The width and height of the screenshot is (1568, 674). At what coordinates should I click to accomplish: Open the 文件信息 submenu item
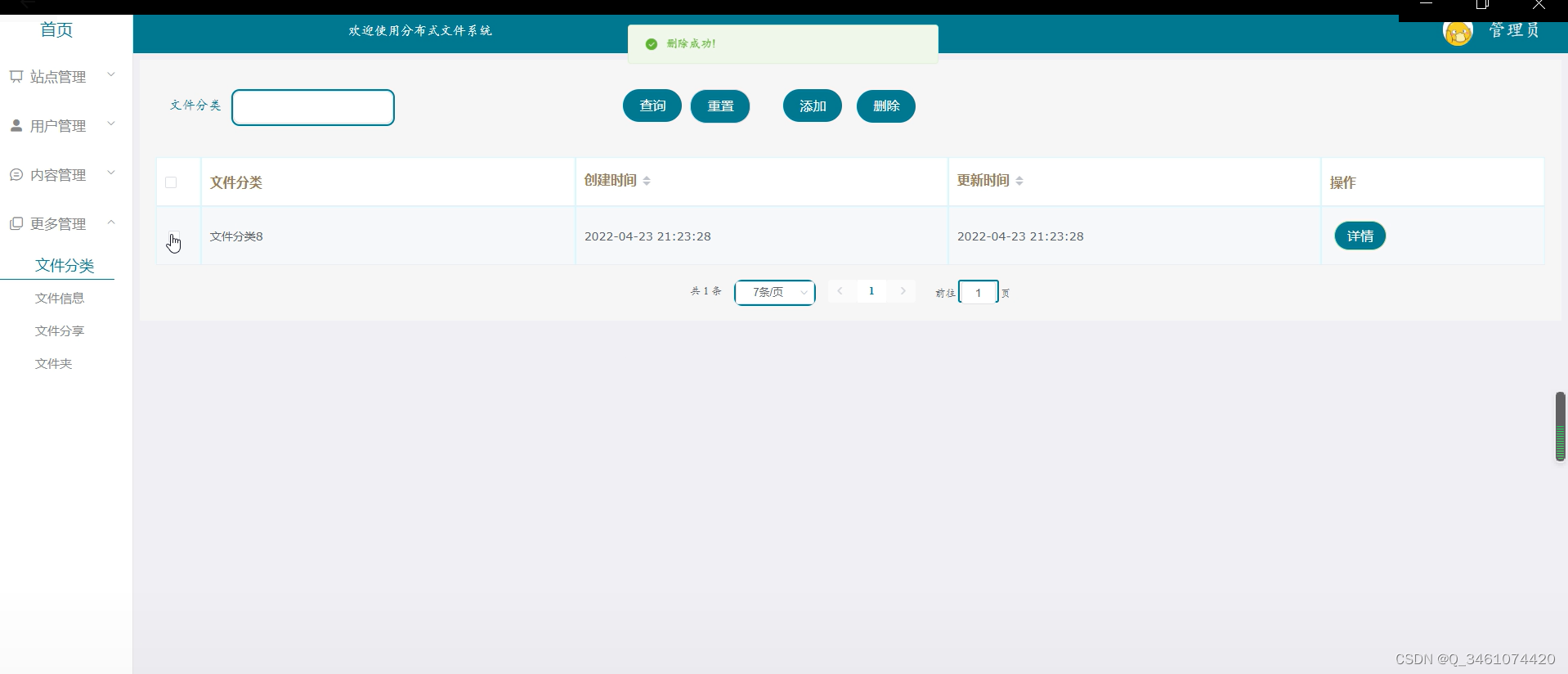(60, 299)
